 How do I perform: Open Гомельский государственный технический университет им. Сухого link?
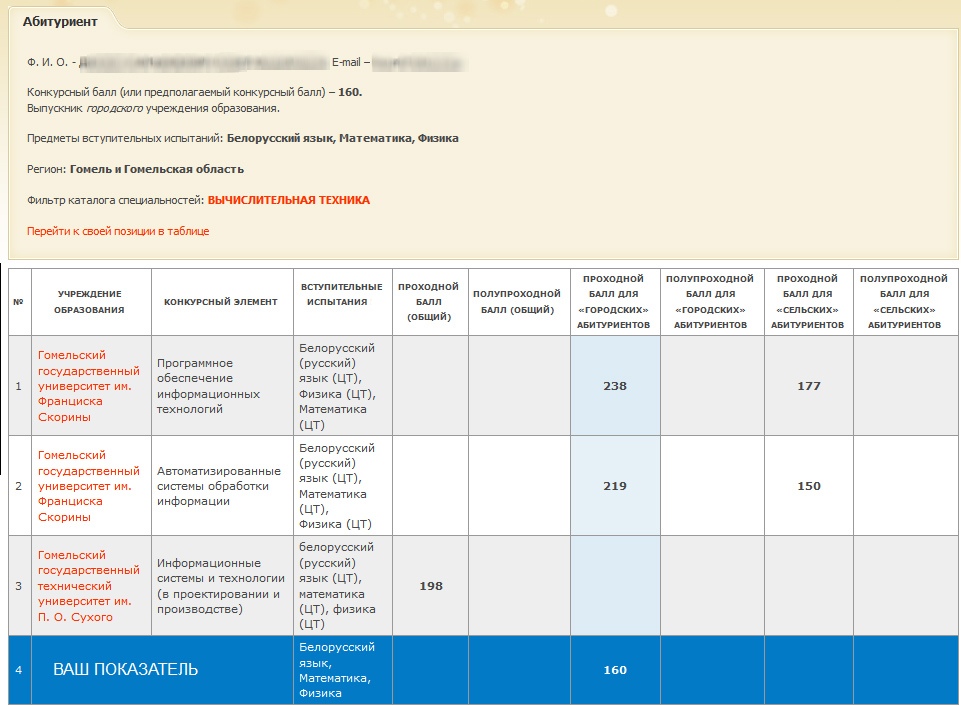[89, 585]
